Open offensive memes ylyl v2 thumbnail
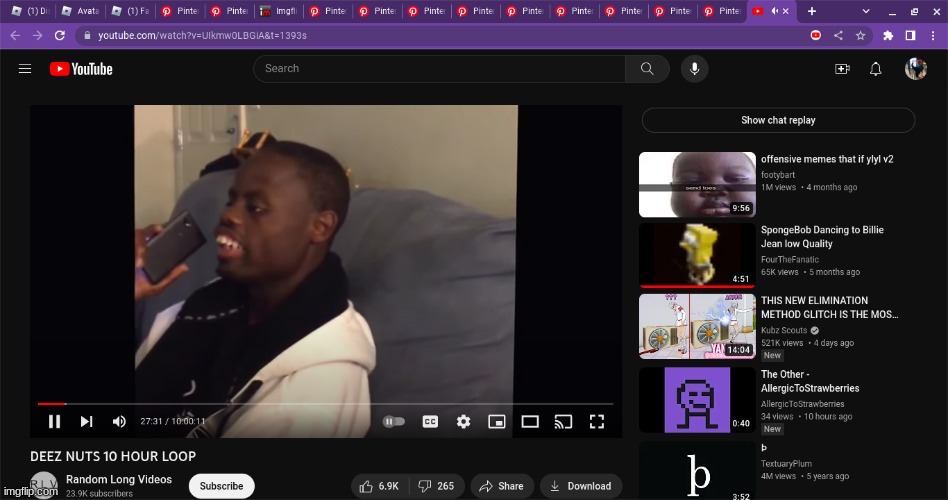The height and width of the screenshot is (500, 948). [697, 184]
